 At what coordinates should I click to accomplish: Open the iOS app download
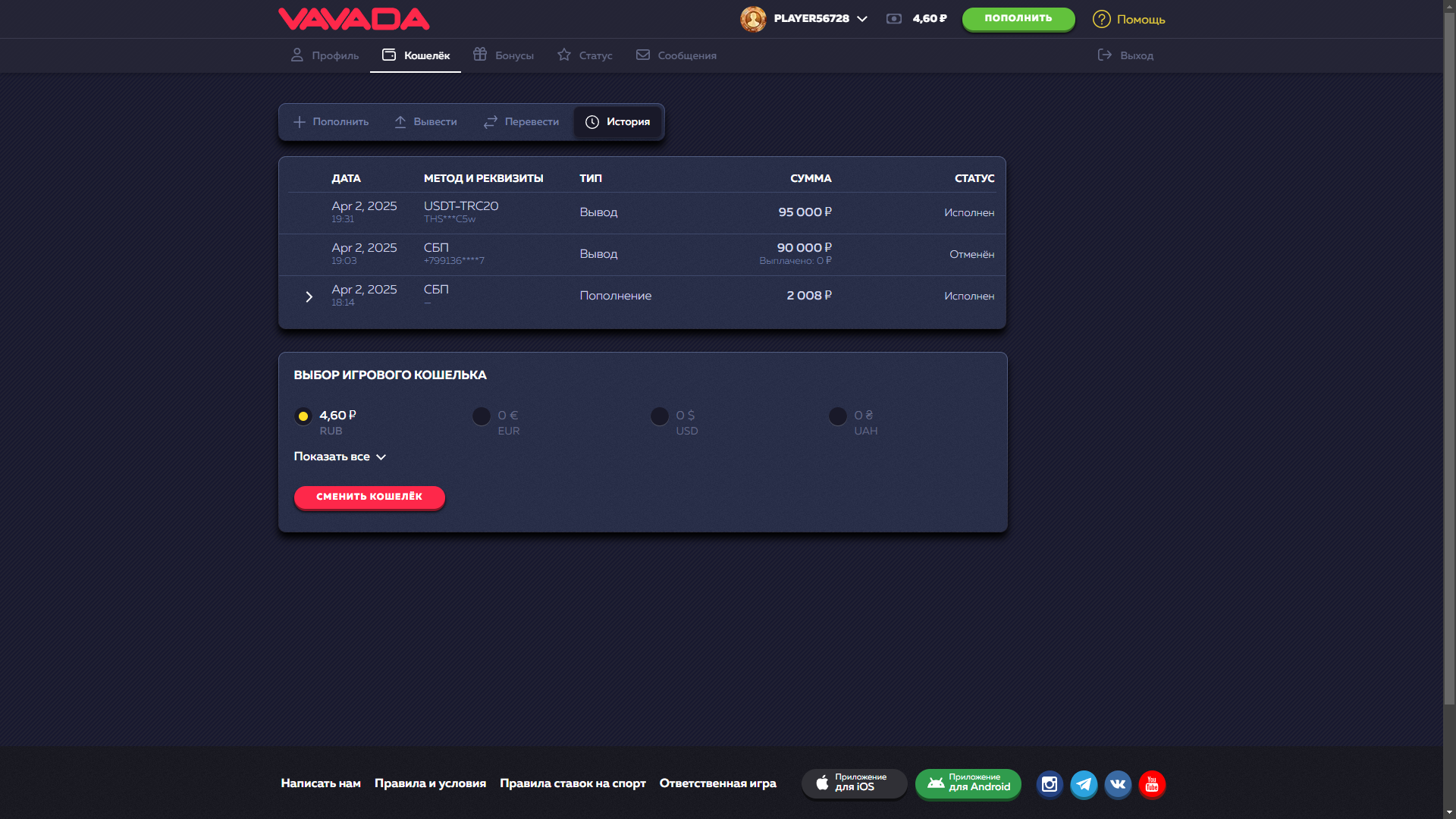point(854,783)
